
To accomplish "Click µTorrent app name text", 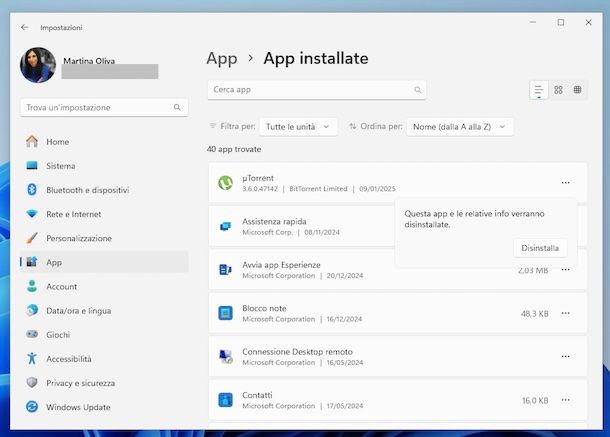I will pyautogui.click(x=258, y=178).
